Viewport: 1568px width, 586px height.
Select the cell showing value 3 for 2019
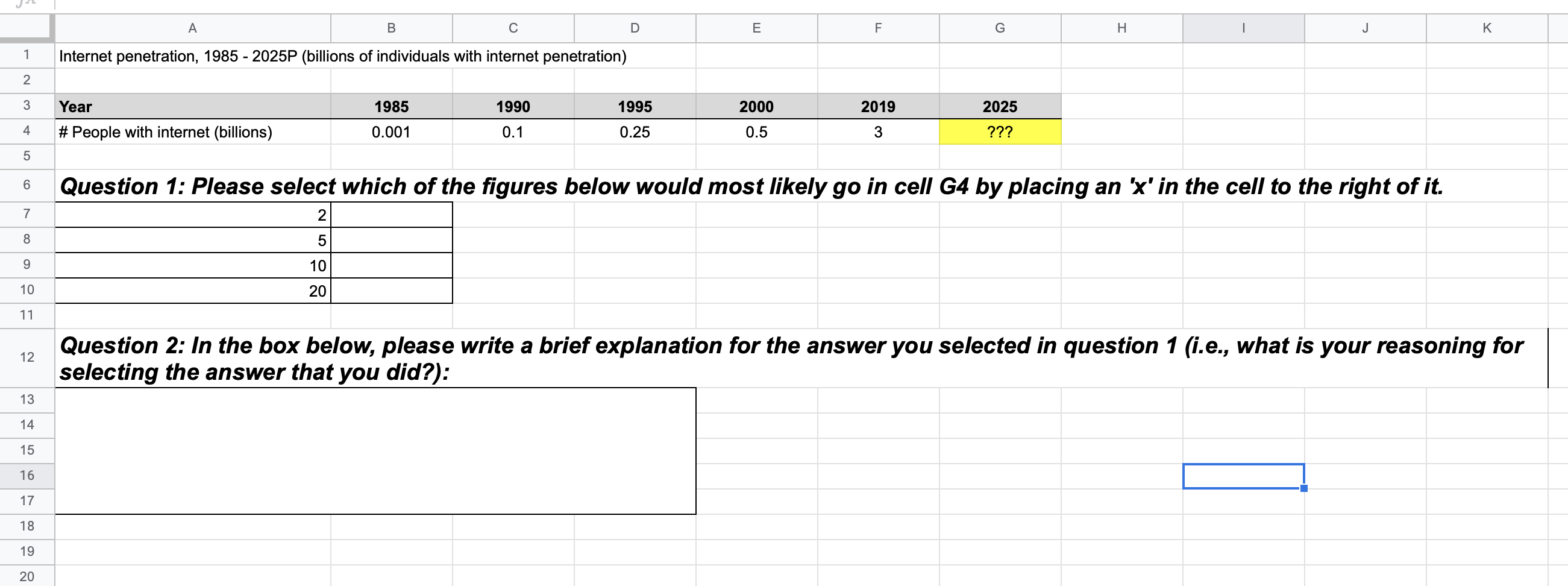878,131
